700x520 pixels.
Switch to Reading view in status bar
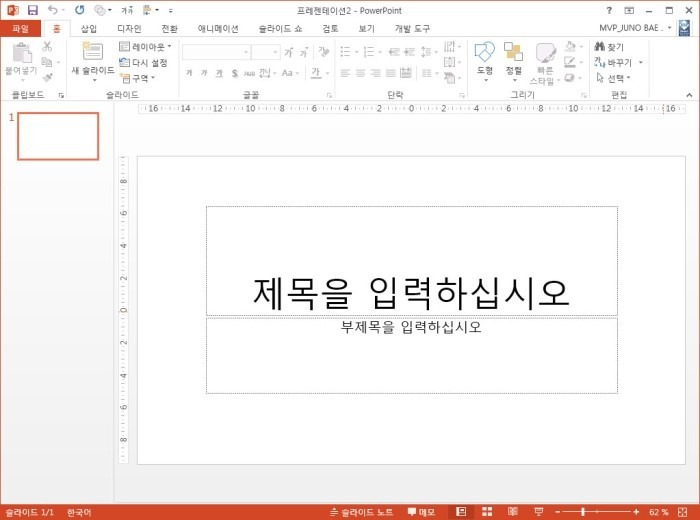point(512,512)
